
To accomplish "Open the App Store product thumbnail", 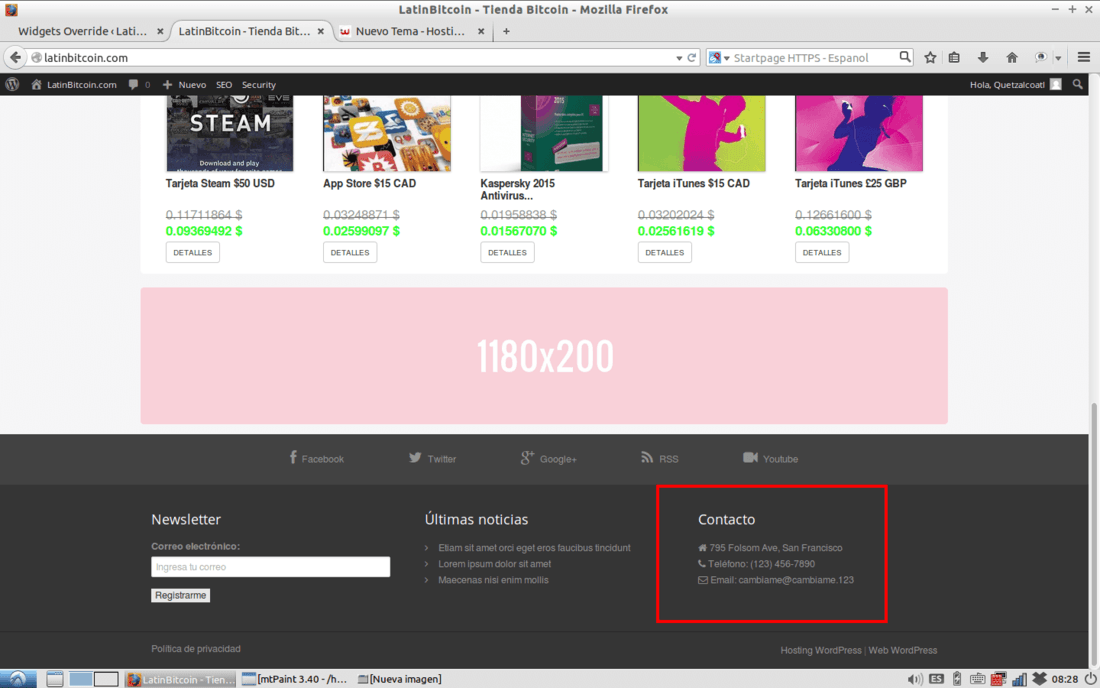I will [x=387, y=133].
